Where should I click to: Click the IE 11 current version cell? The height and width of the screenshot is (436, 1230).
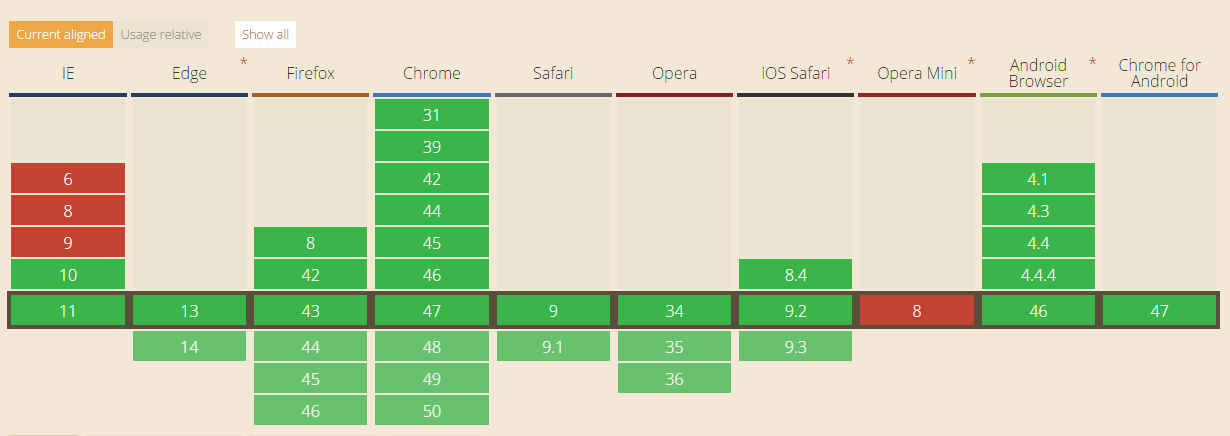click(68, 311)
